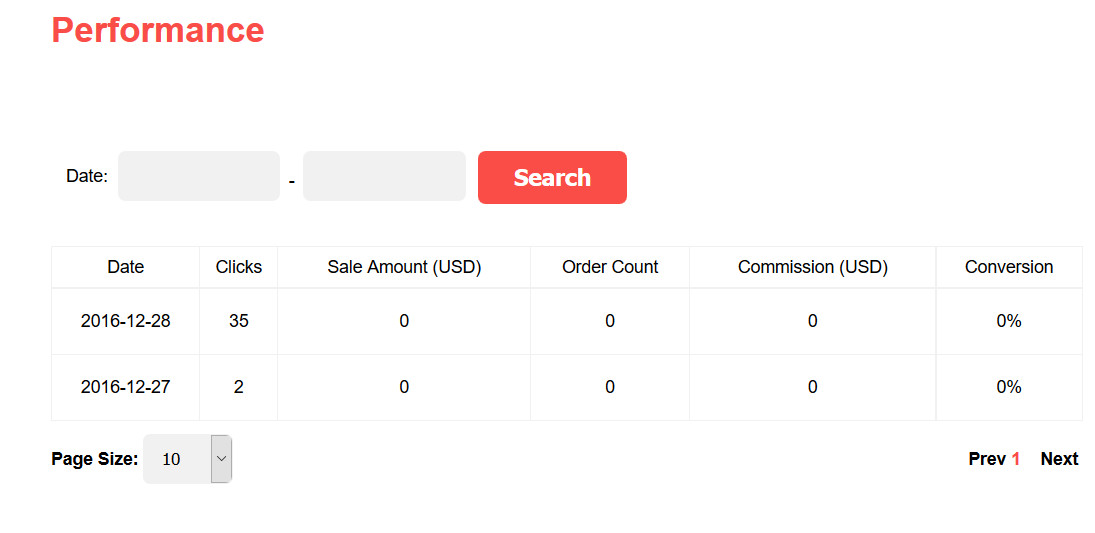Click the Sale Amount (USD) header

pyautogui.click(x=404, y=267)
